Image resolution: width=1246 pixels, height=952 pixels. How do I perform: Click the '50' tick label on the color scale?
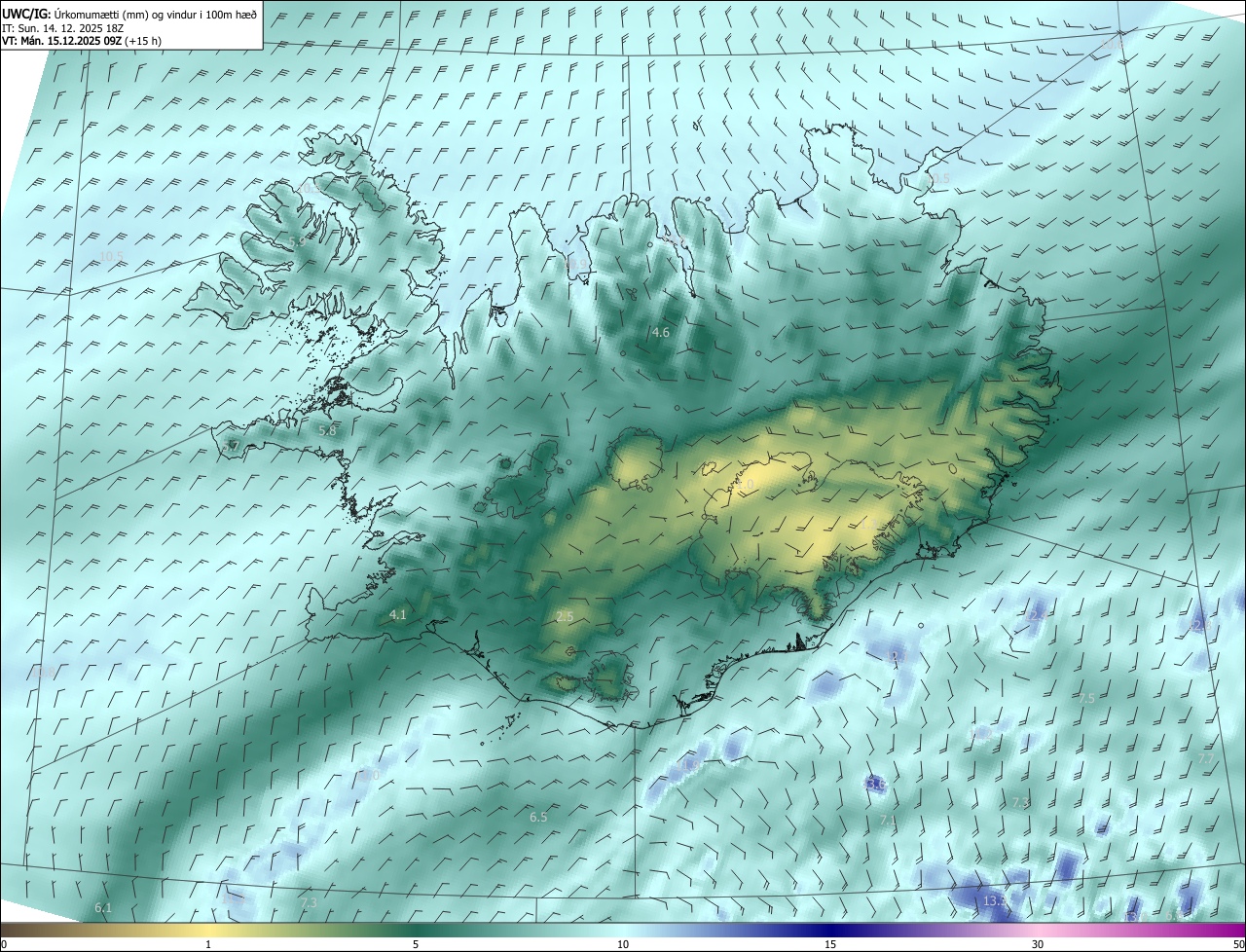tap(1237, 944)
